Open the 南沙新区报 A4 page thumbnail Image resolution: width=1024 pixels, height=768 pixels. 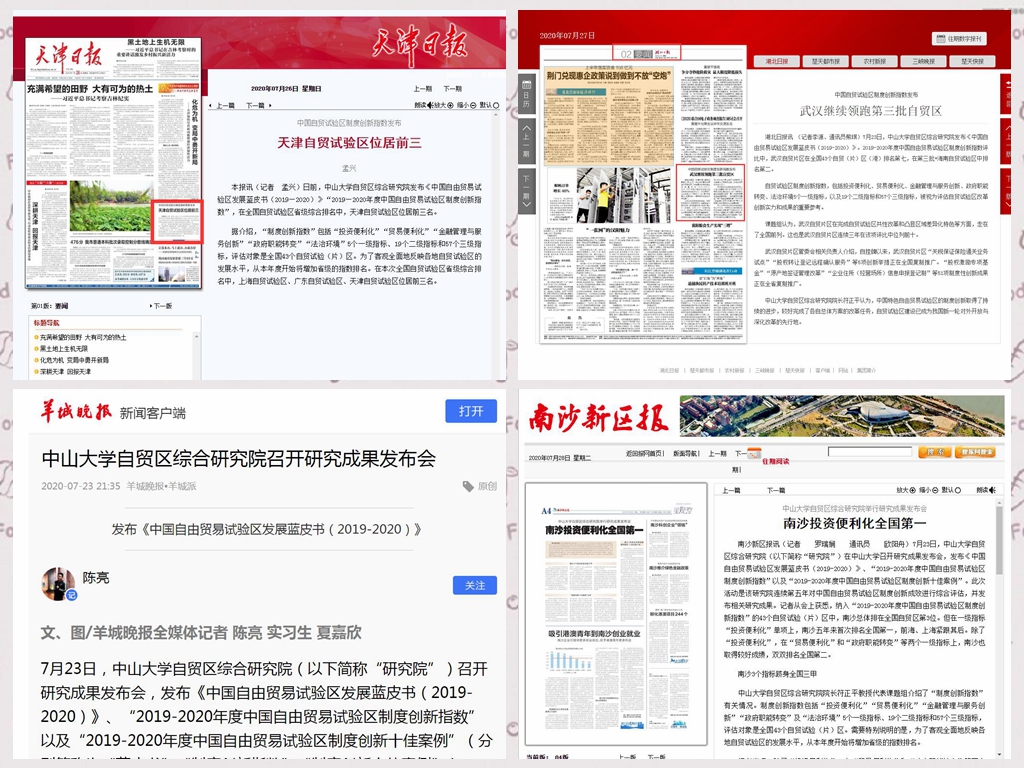coord(616,615)
